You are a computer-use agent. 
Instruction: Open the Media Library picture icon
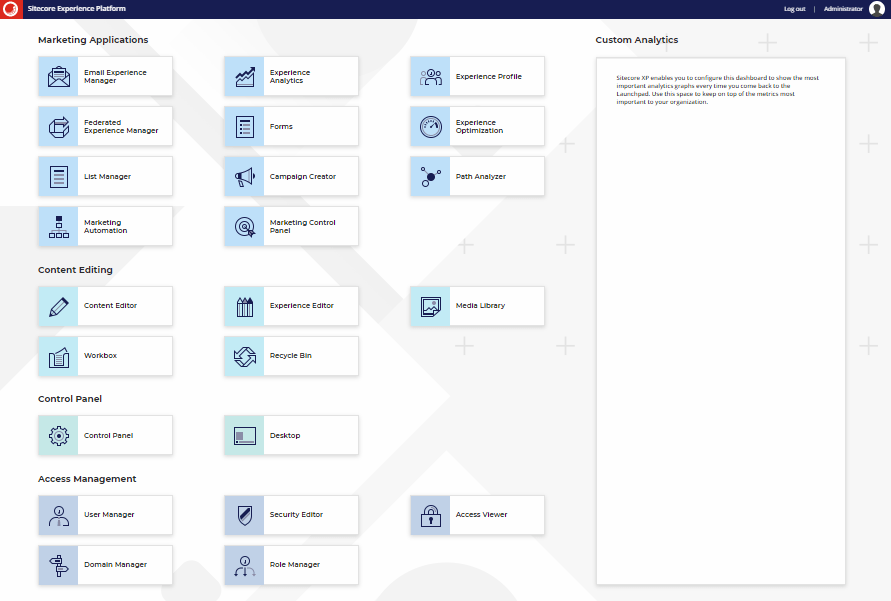point(430,306)
